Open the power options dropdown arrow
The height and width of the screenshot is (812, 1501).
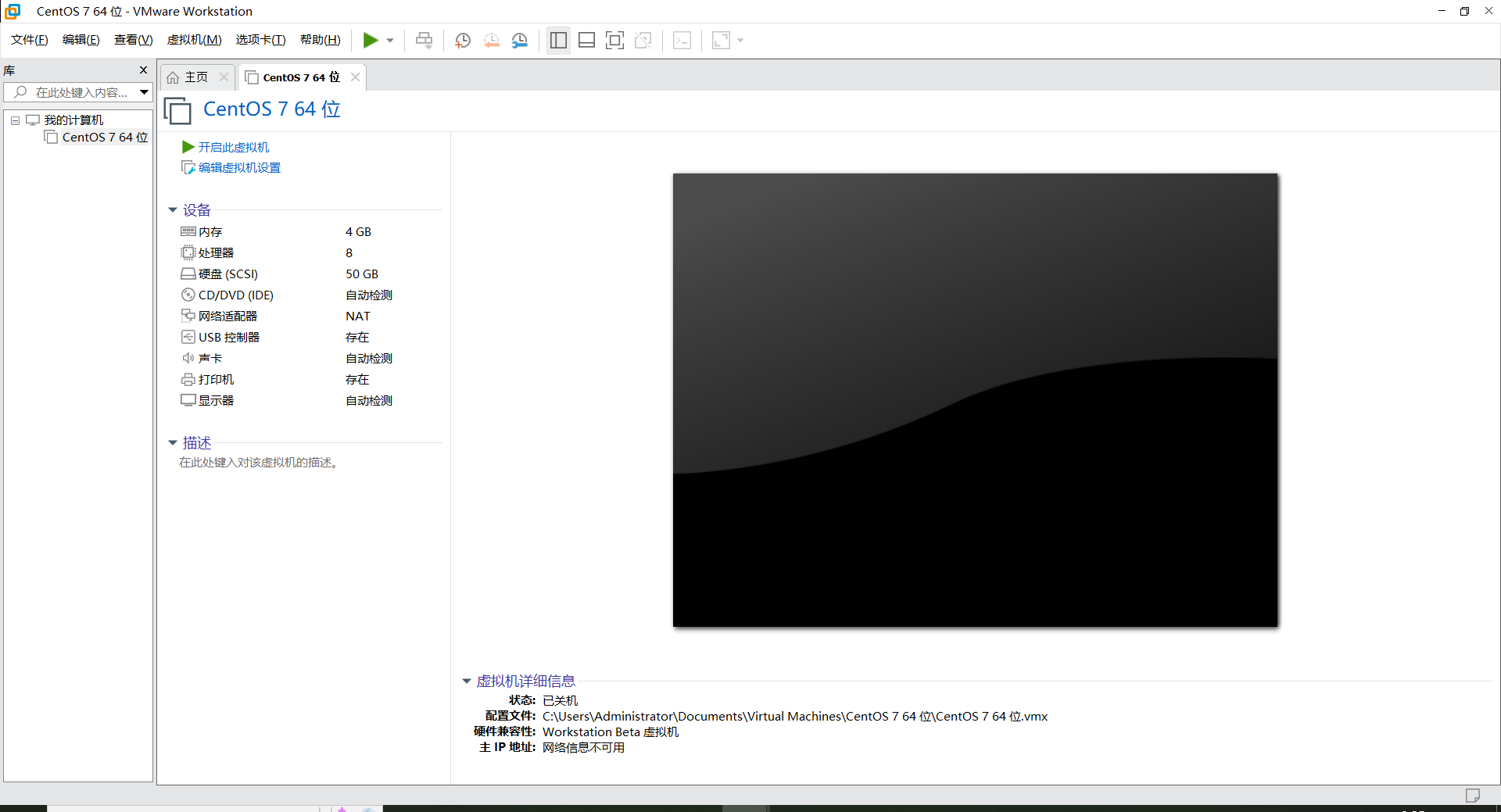click(390, 41)
